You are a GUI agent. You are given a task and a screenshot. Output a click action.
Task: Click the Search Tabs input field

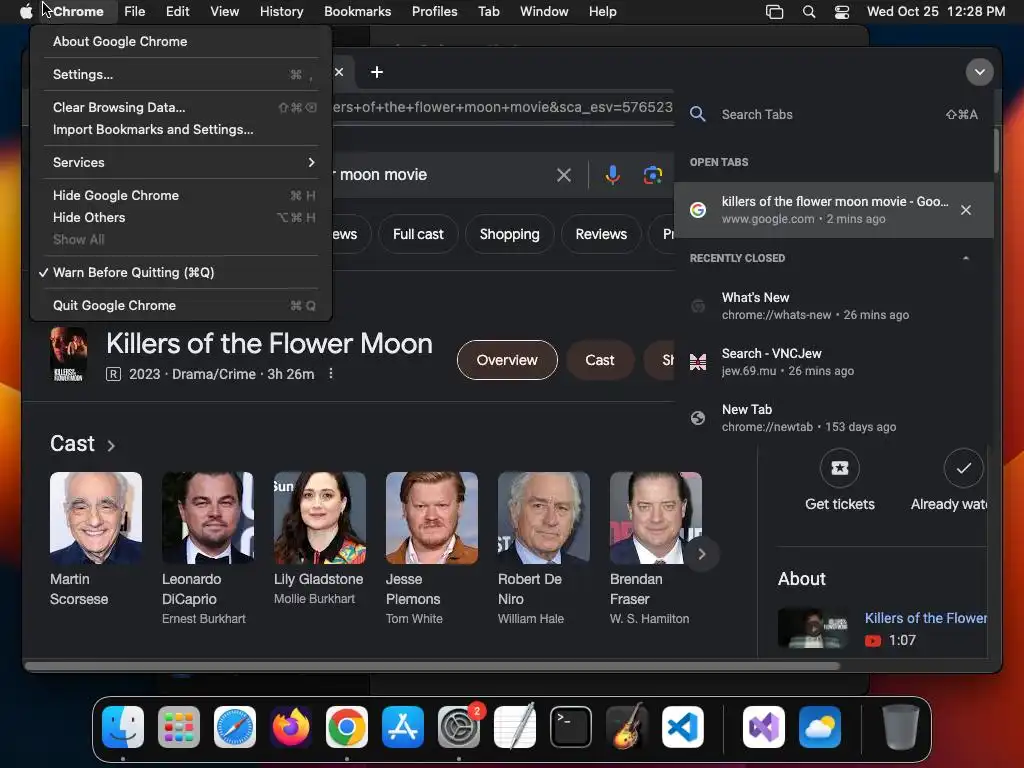pos(833,114)
